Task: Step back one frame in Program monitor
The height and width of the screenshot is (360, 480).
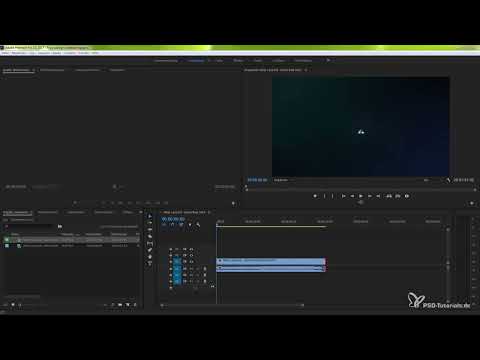Action: click(x=352, y=196)
